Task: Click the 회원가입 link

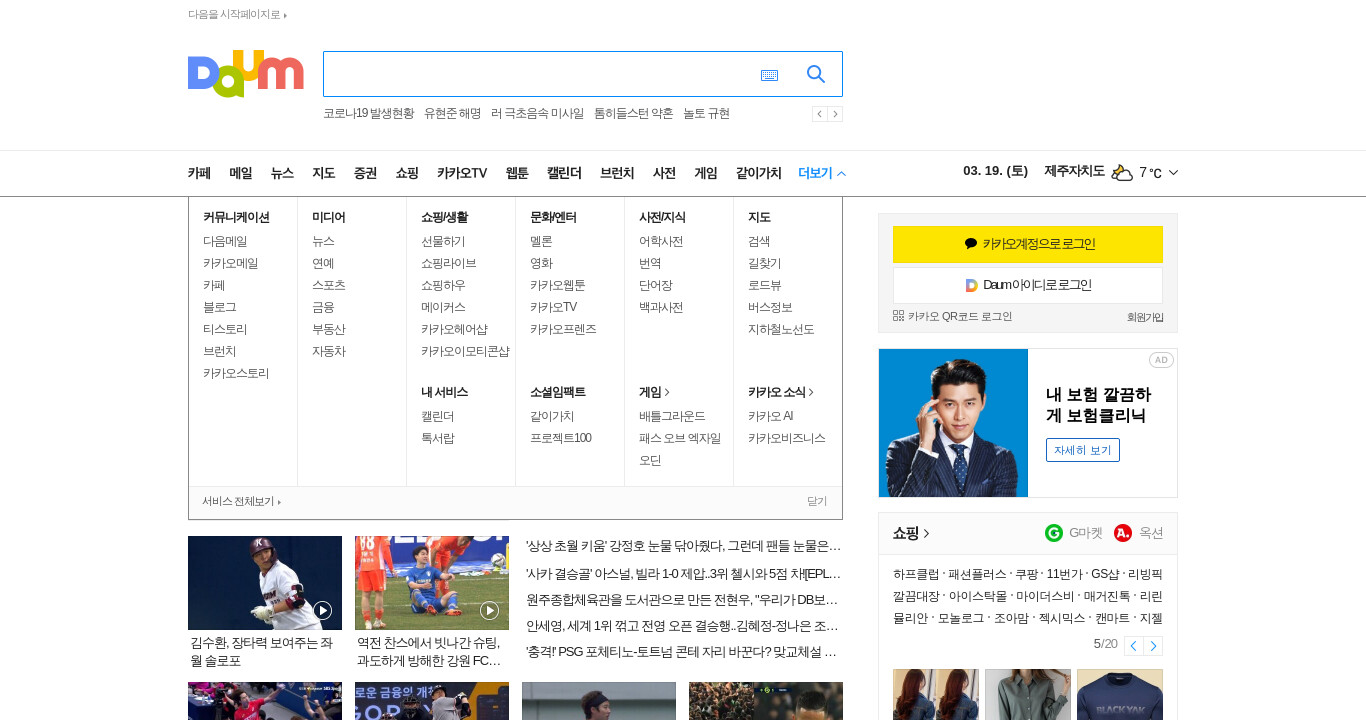Action: 1145,317
